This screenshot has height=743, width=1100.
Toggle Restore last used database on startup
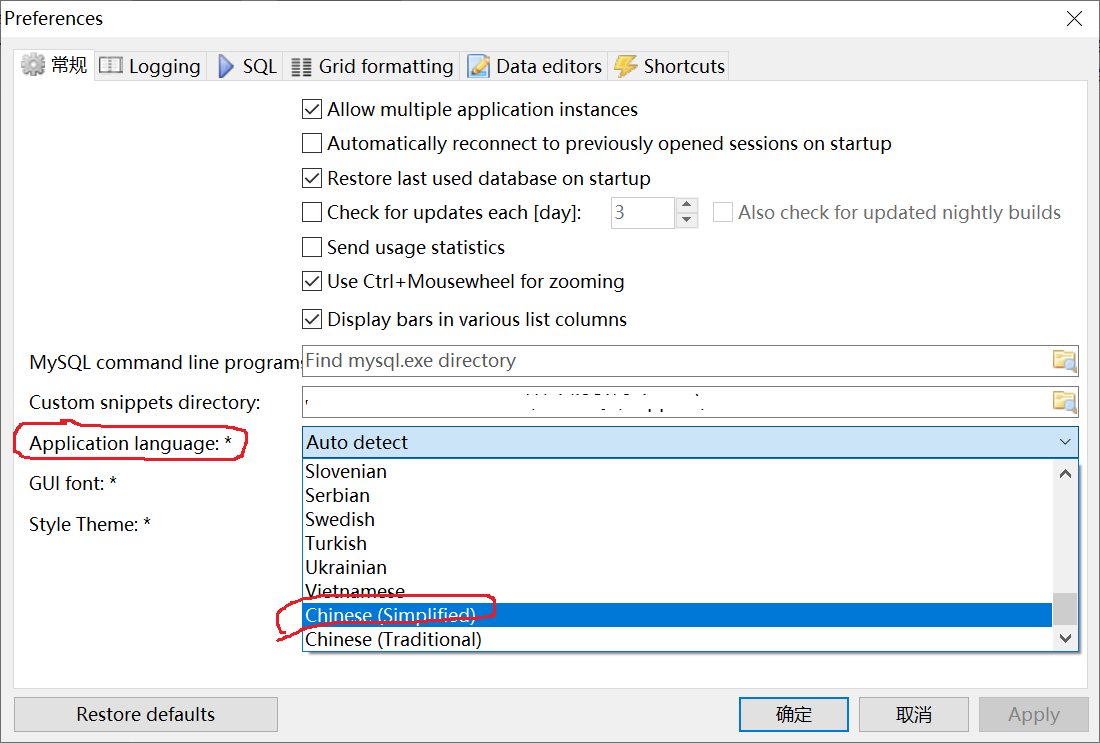[311, 178]
